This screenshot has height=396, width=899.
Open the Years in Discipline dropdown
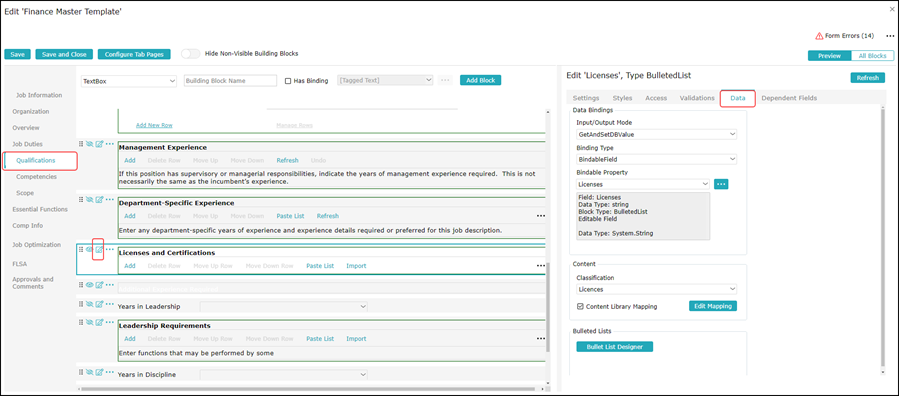click(284, 375)
